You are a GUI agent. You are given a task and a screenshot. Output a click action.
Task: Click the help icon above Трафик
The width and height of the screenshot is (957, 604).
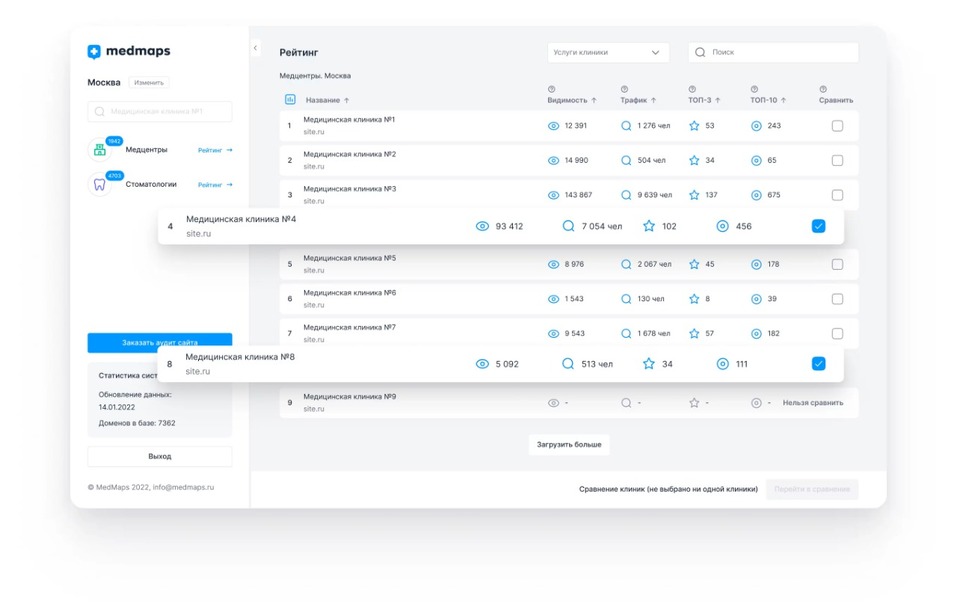(624, 89)
